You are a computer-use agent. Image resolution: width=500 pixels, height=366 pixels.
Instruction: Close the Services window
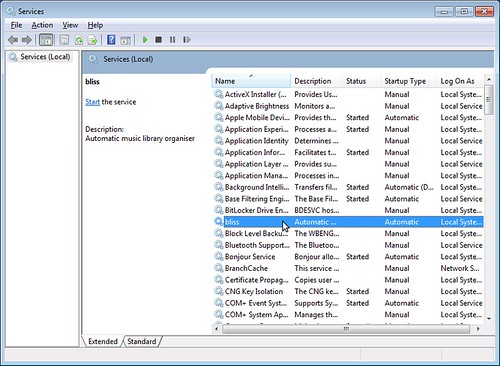[x=484, y=11]
